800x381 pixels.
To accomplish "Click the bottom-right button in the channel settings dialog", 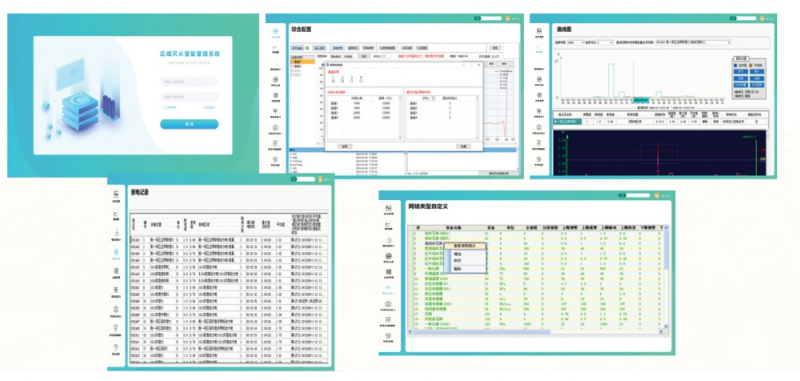I will [x=463, y=146].
